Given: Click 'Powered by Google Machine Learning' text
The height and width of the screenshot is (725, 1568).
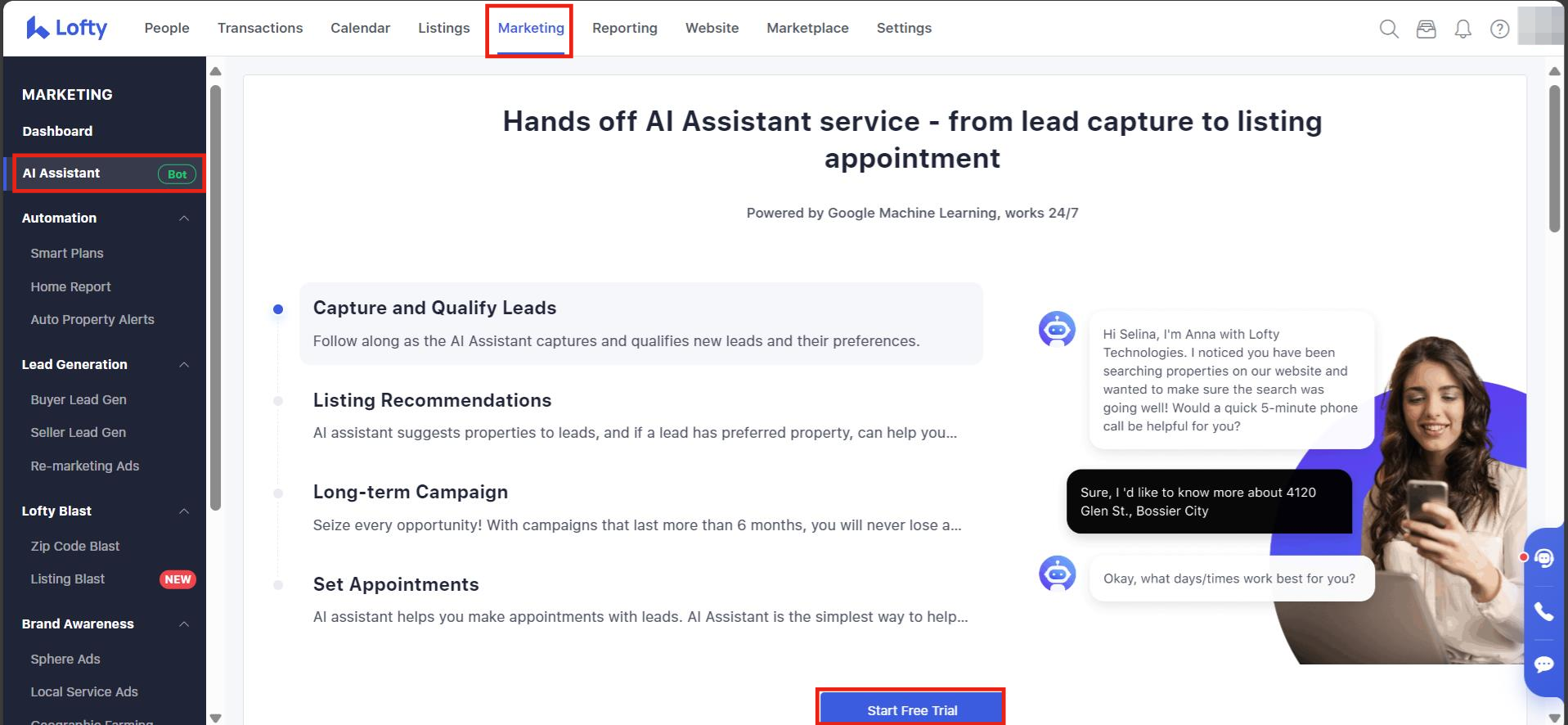Looking at the screenshot, I should click(912, 213).
